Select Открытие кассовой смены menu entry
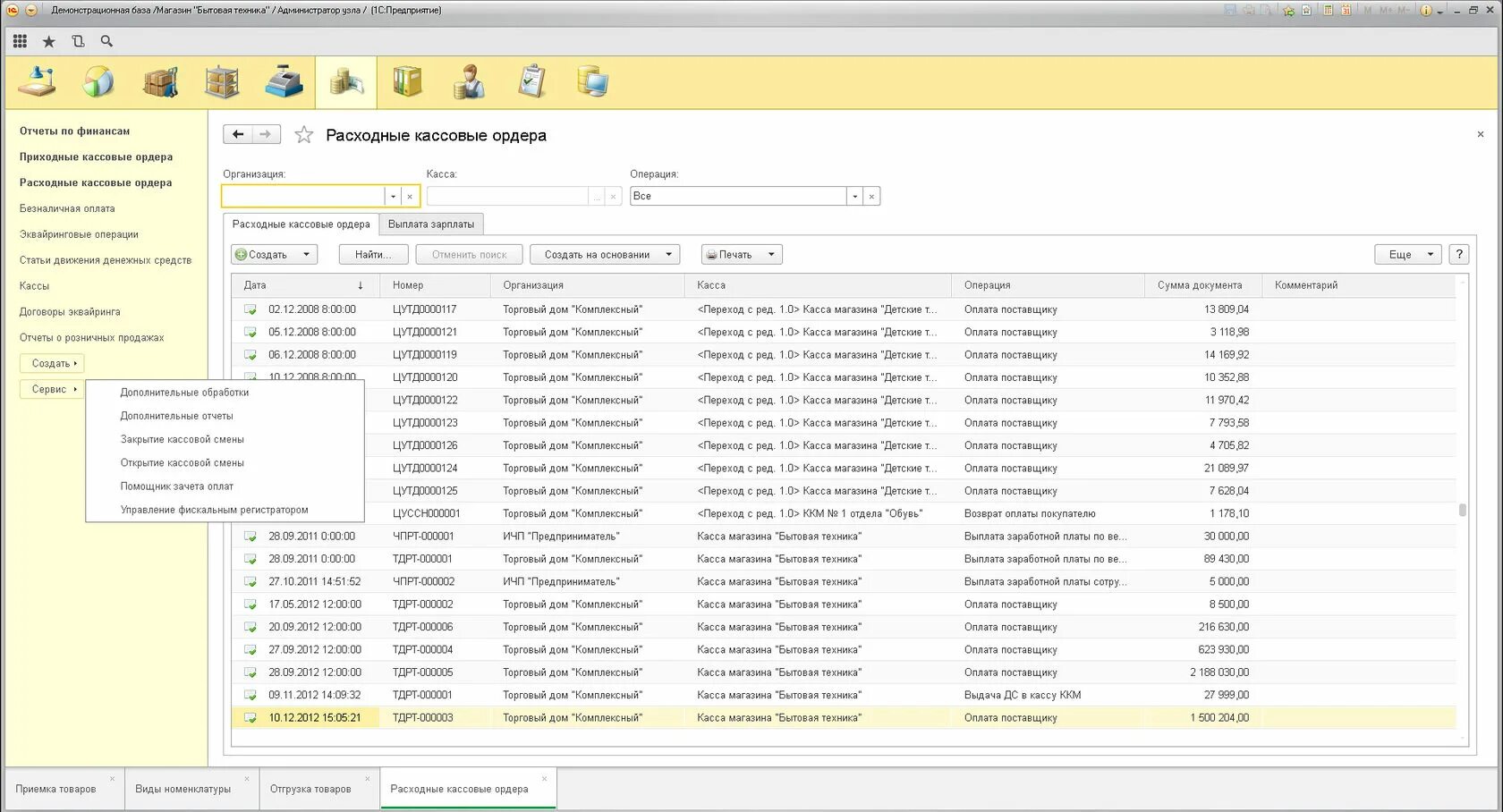1503x812 pixels. [182, 463]
